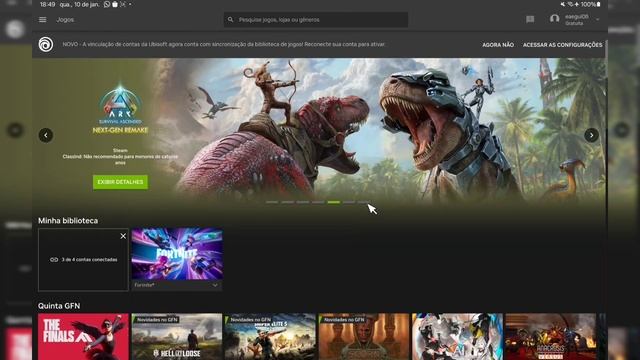Screen dimensions: 640x360
Task: Click the link icon beside connected accounts
Action: pos(54,260)
